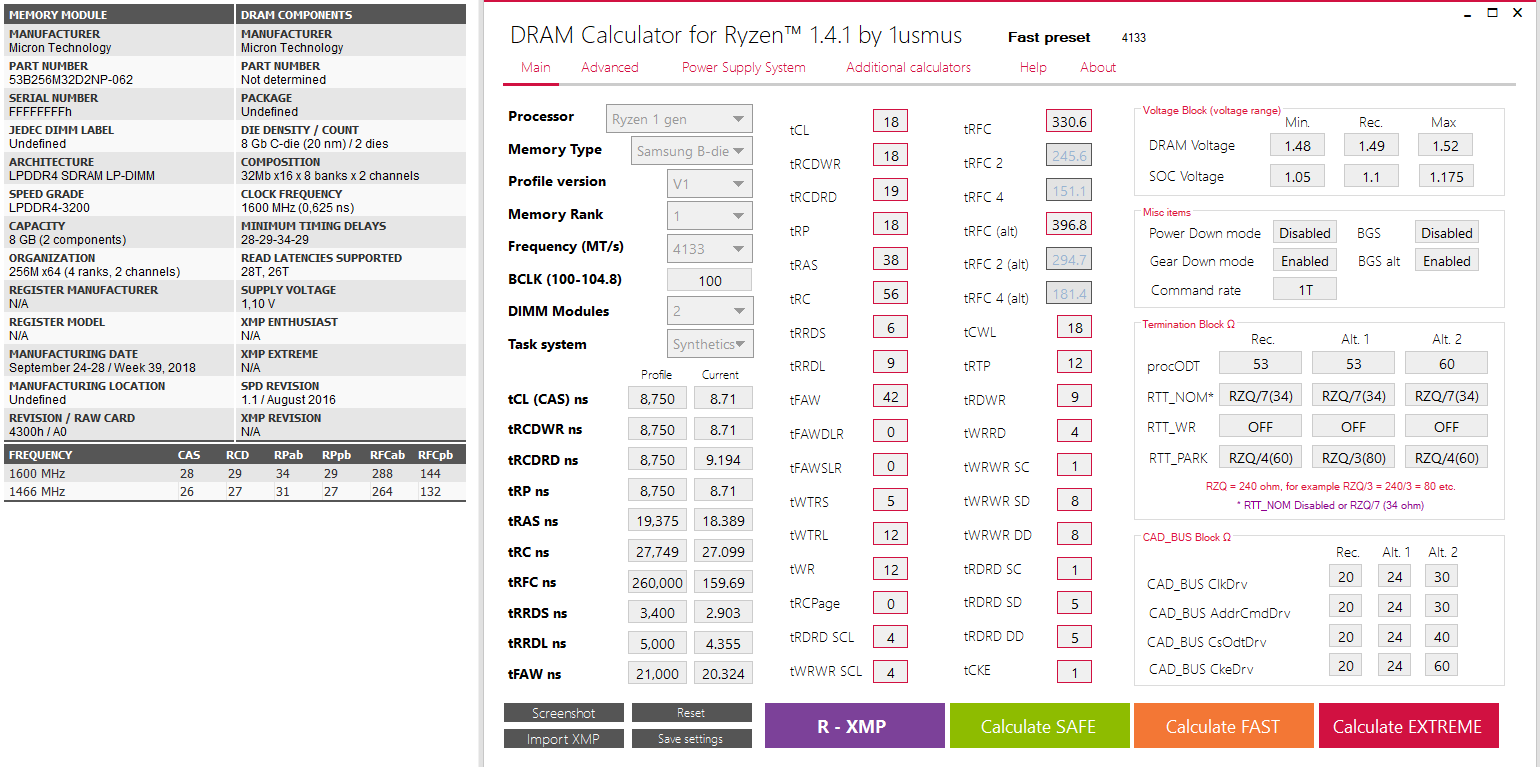Expand the Task system dropdown

(x=711, y=344)
